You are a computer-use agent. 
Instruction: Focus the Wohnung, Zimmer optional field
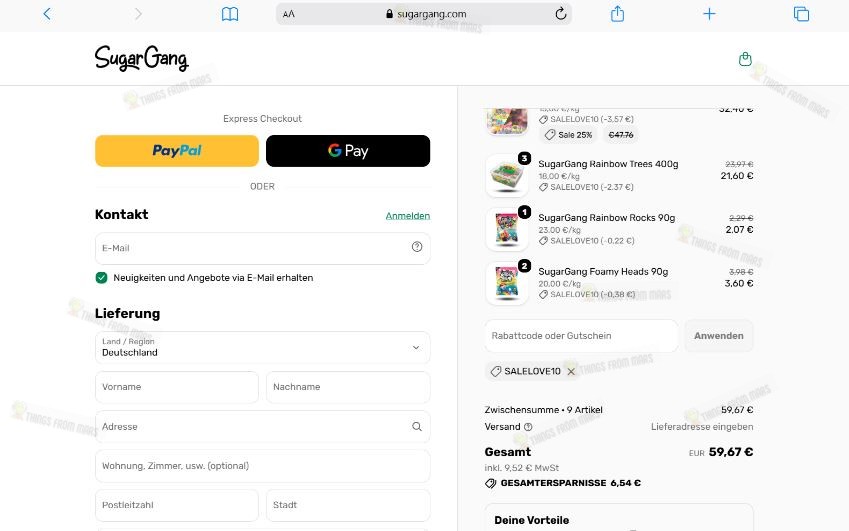(263, 466)
